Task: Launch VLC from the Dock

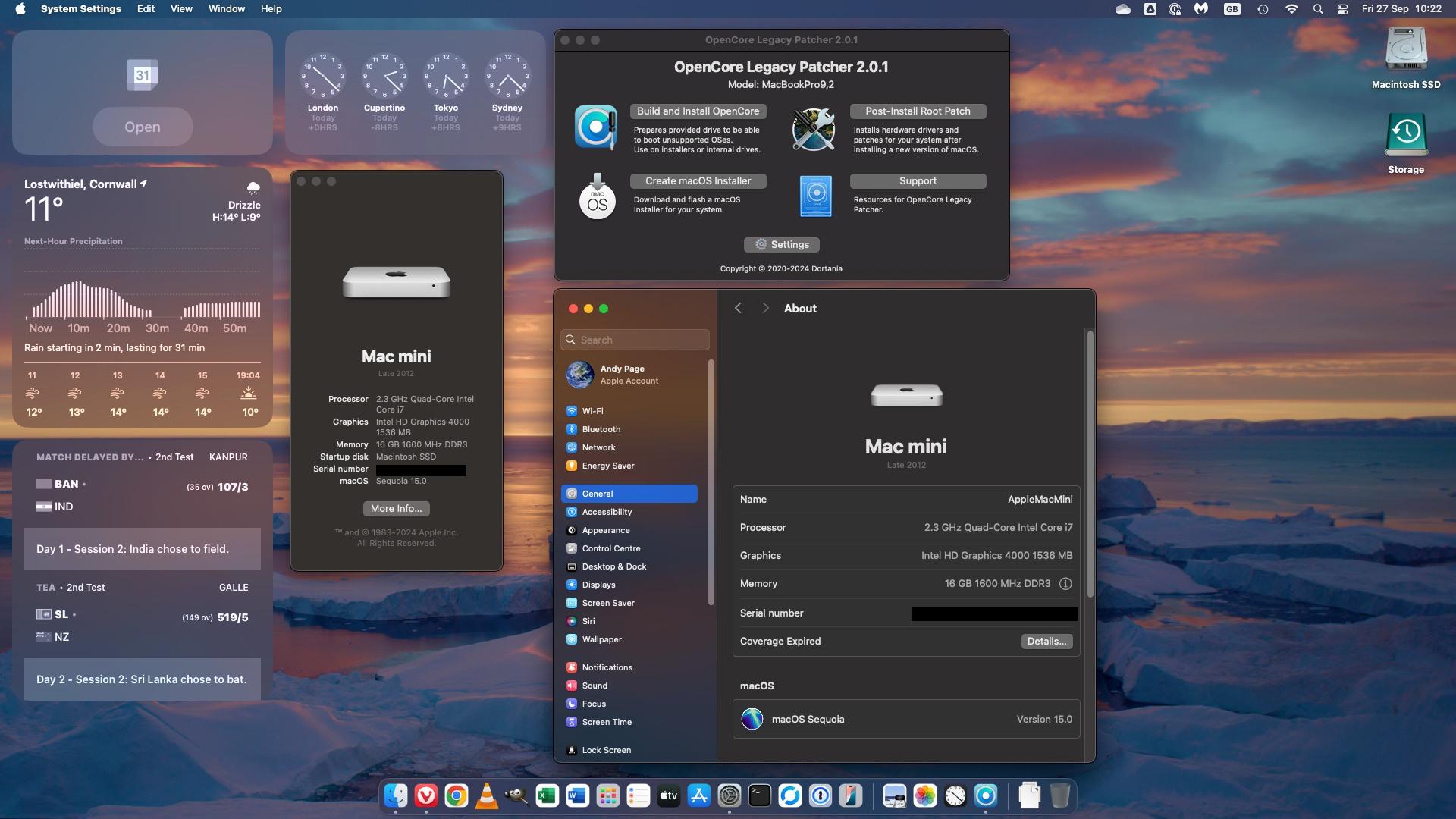Action: pyautogui.click(x=487, y=795)
